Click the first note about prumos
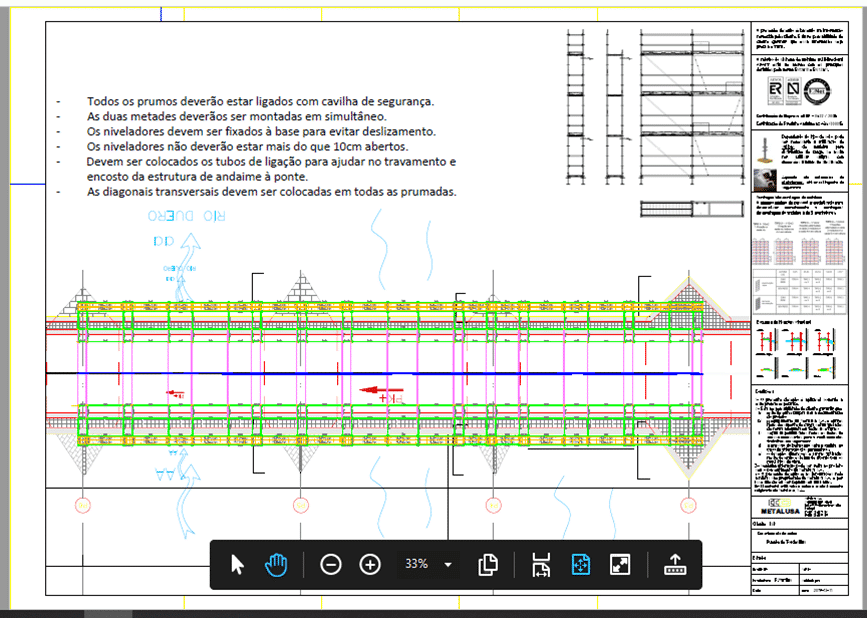The height and width of the screenshot is (618, 867). point(260,101)
